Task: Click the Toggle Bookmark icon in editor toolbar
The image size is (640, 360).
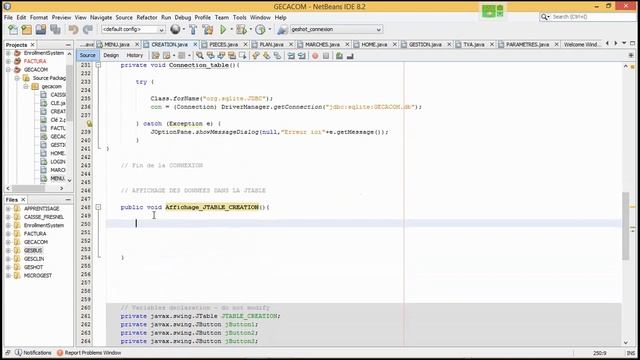Action: click(277, 56)
